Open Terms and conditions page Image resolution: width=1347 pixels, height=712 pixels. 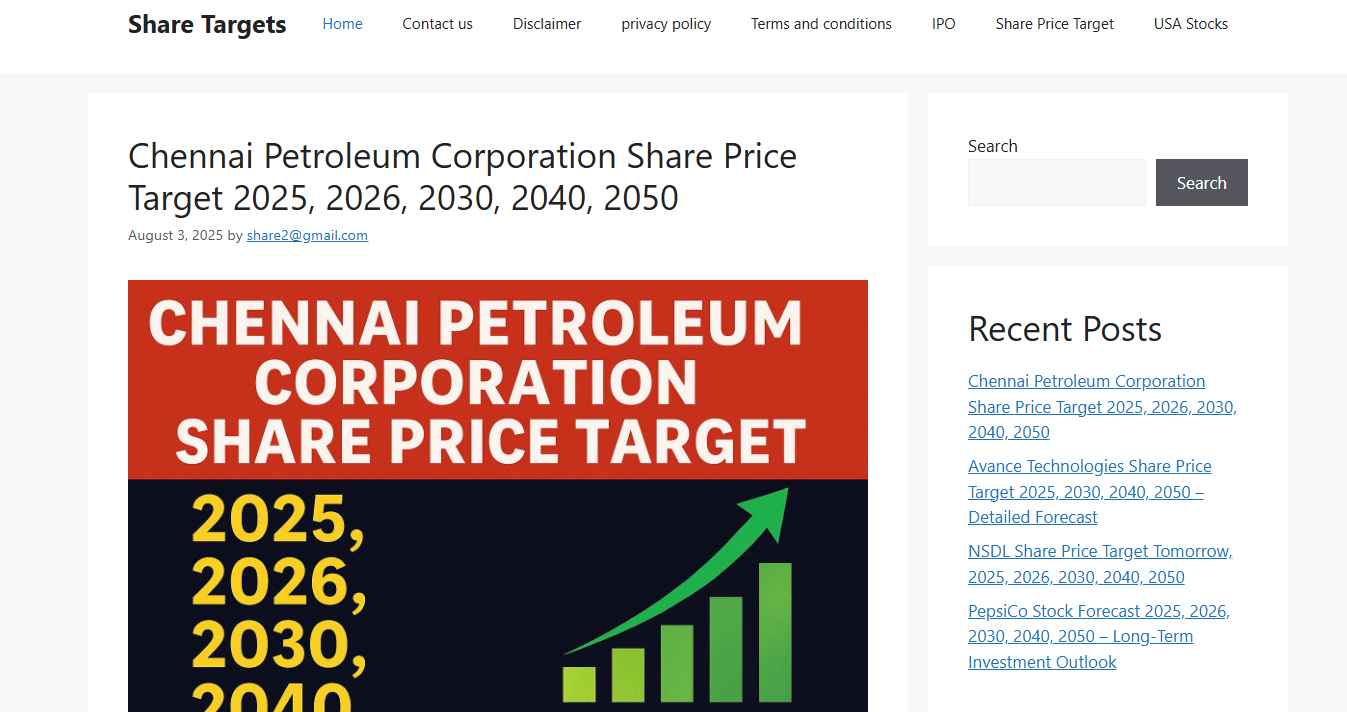click(821, 24)
